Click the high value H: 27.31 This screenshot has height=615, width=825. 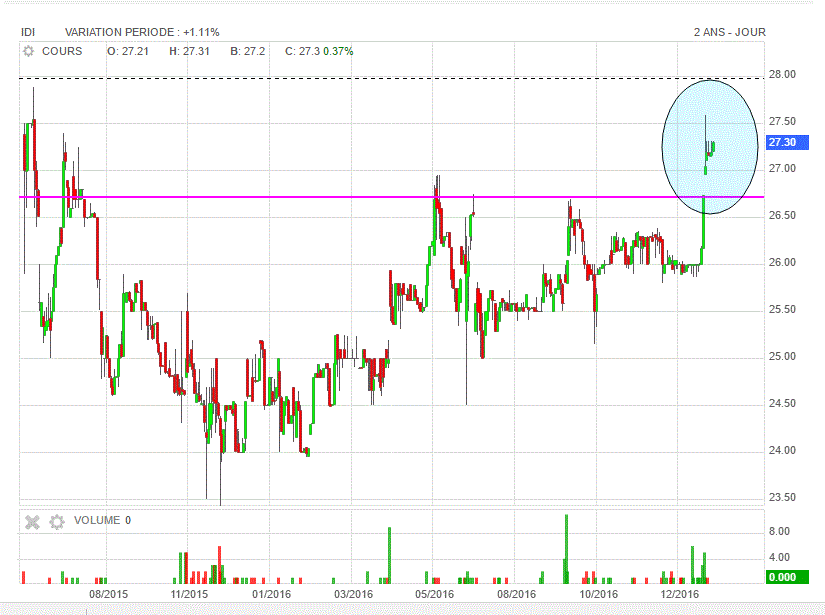[x=189, y=51]
